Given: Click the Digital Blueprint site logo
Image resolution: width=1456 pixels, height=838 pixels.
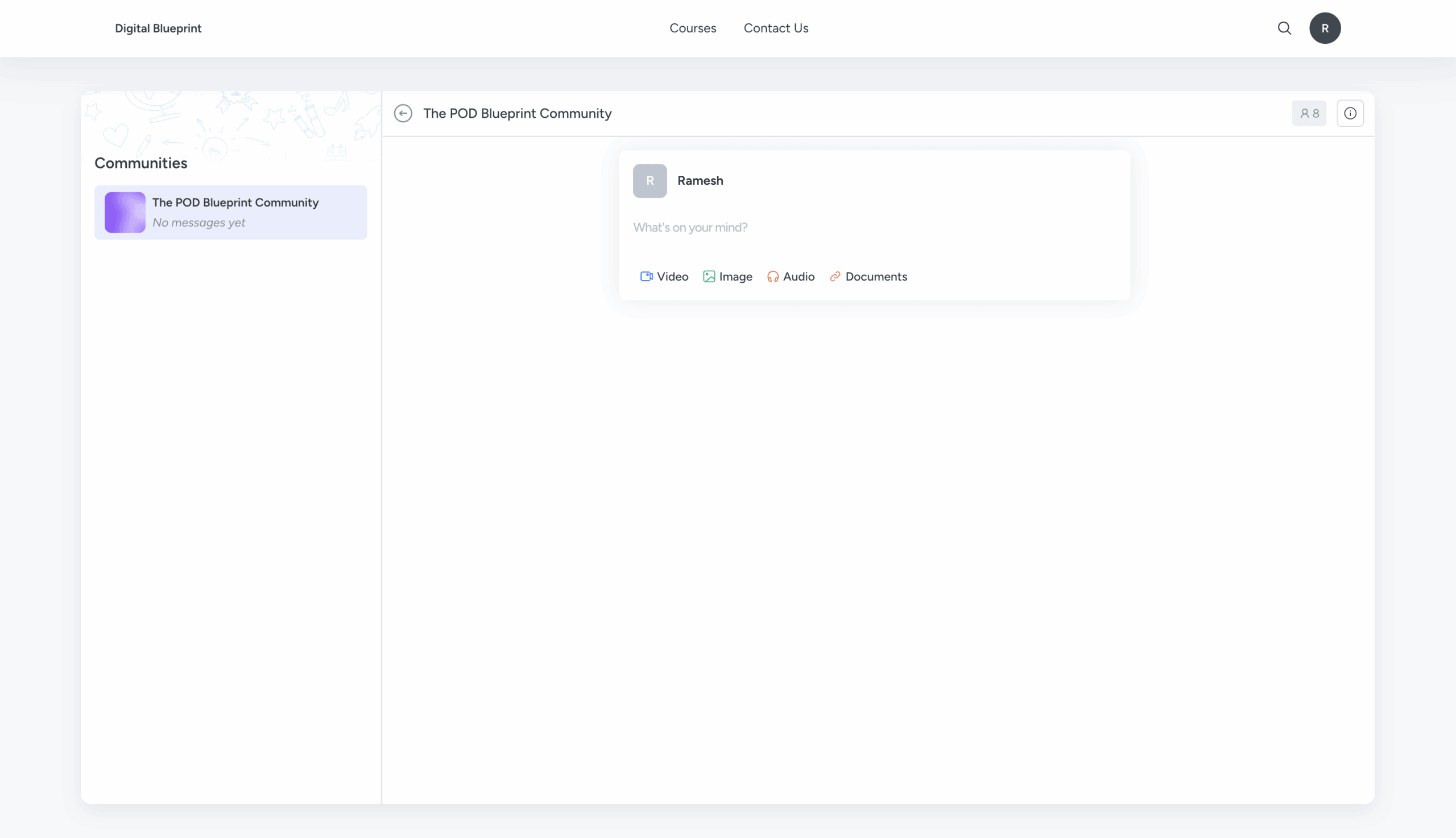Looking at the screenshot, I should click(158, 28).
